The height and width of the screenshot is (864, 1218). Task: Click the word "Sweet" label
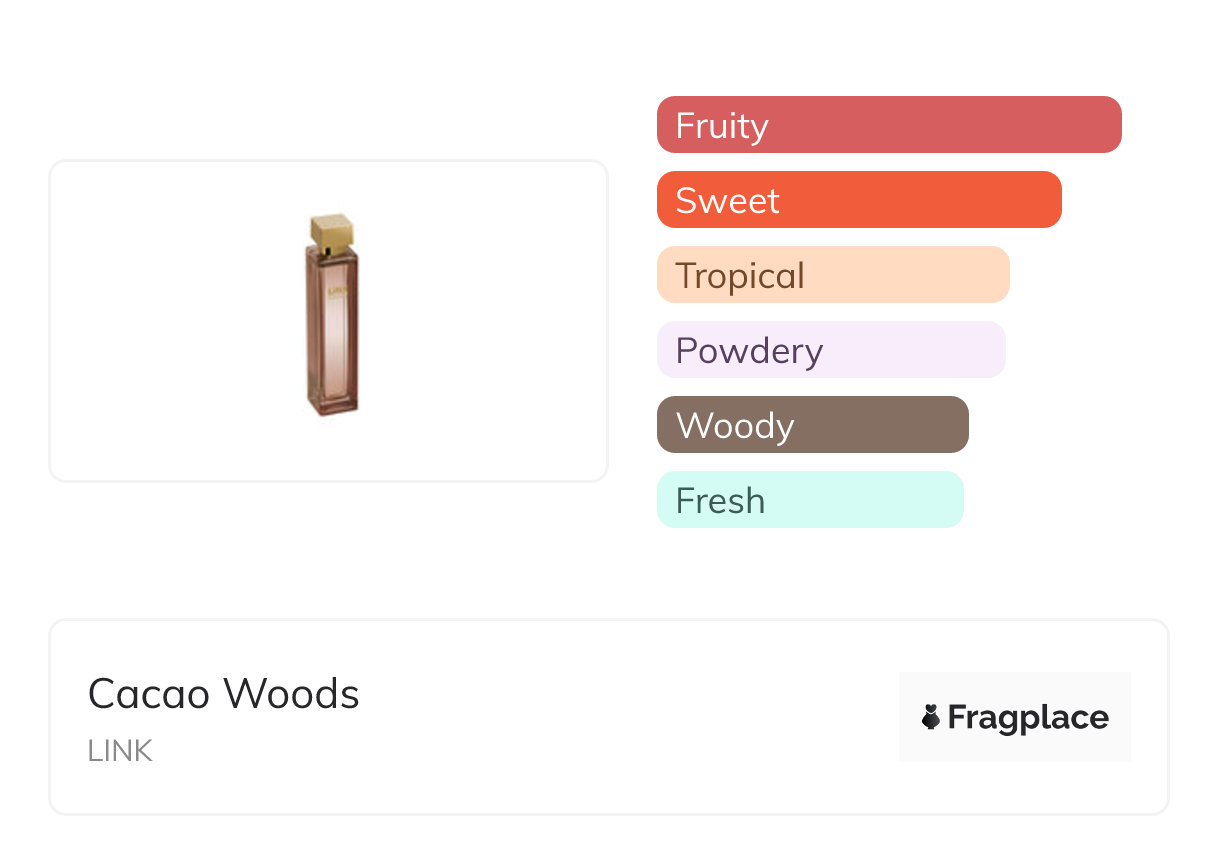pos(727,201)
